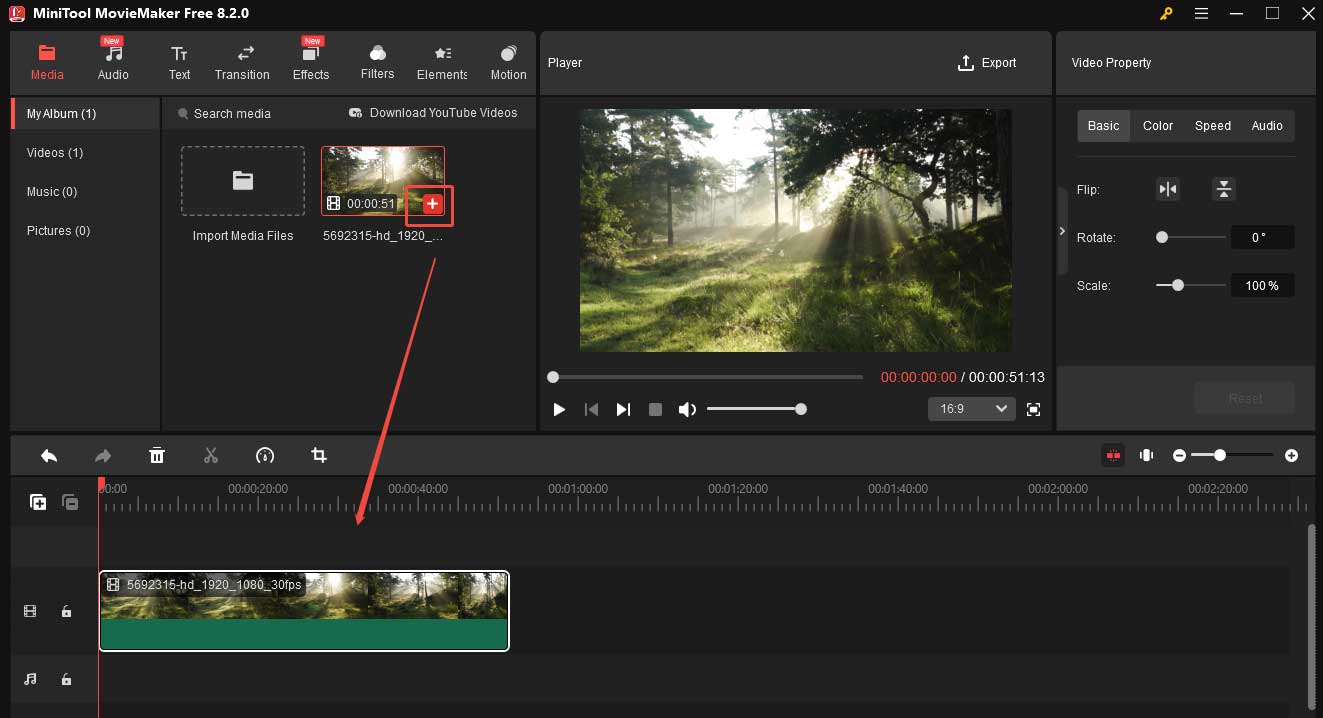Viewport: 1323px width, 718px height.
Task: Click the remove track icon
Action: pos(70,502)
